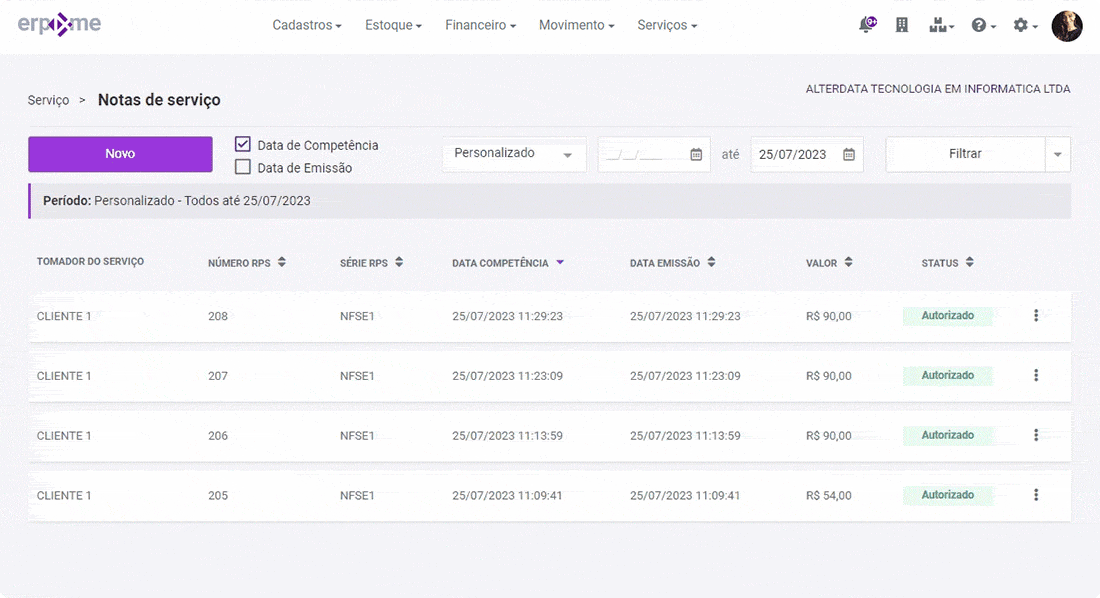
Task: Sort the table by Número RPS
Action: tap(246, 263)
